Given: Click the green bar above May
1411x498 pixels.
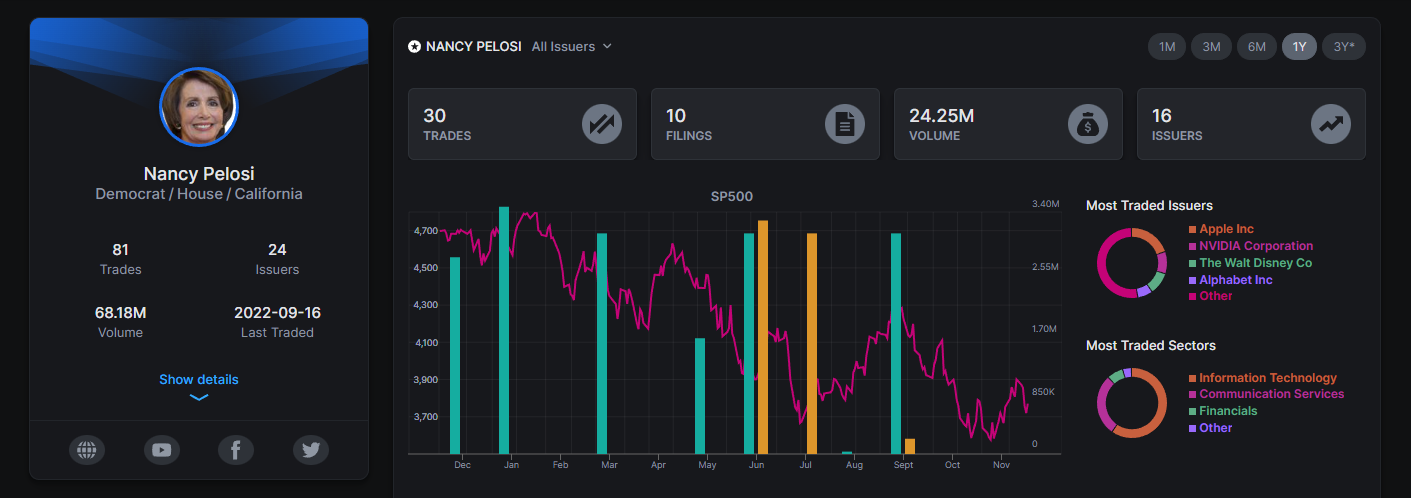Looking at the screenshot, I should click(700, 396).
